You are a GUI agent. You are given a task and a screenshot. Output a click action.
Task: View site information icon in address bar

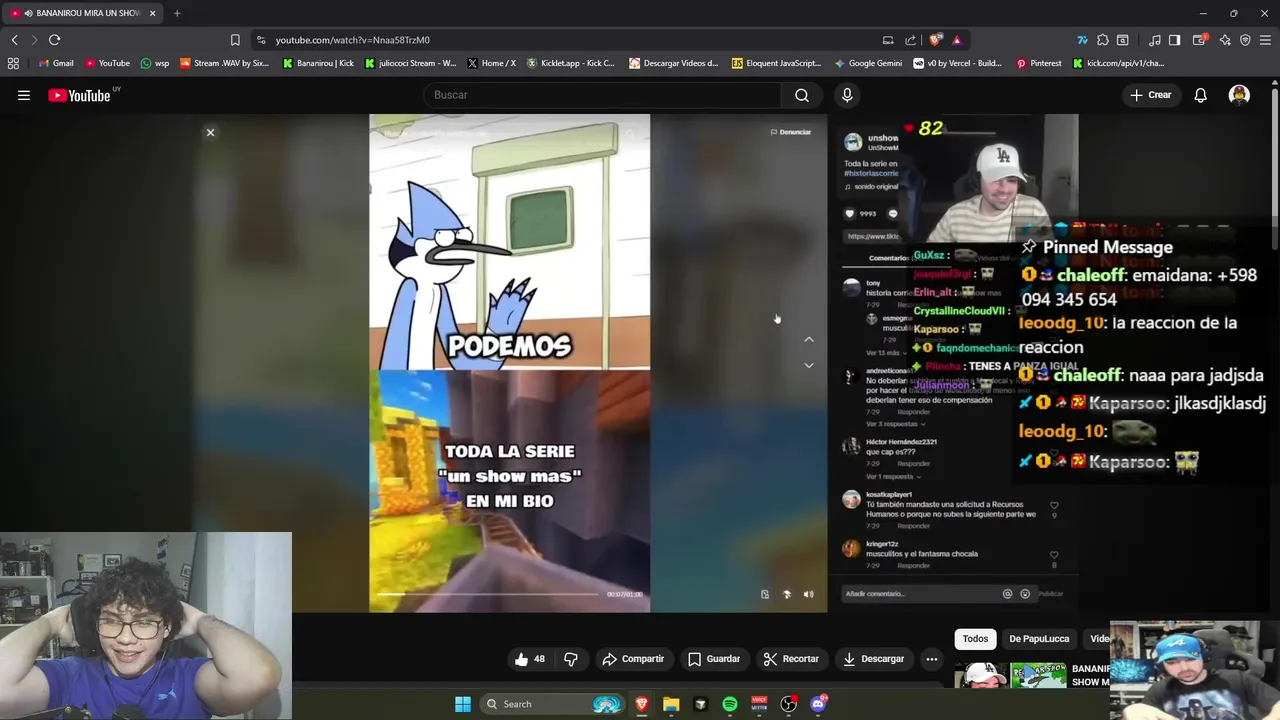tap(261, 40)
